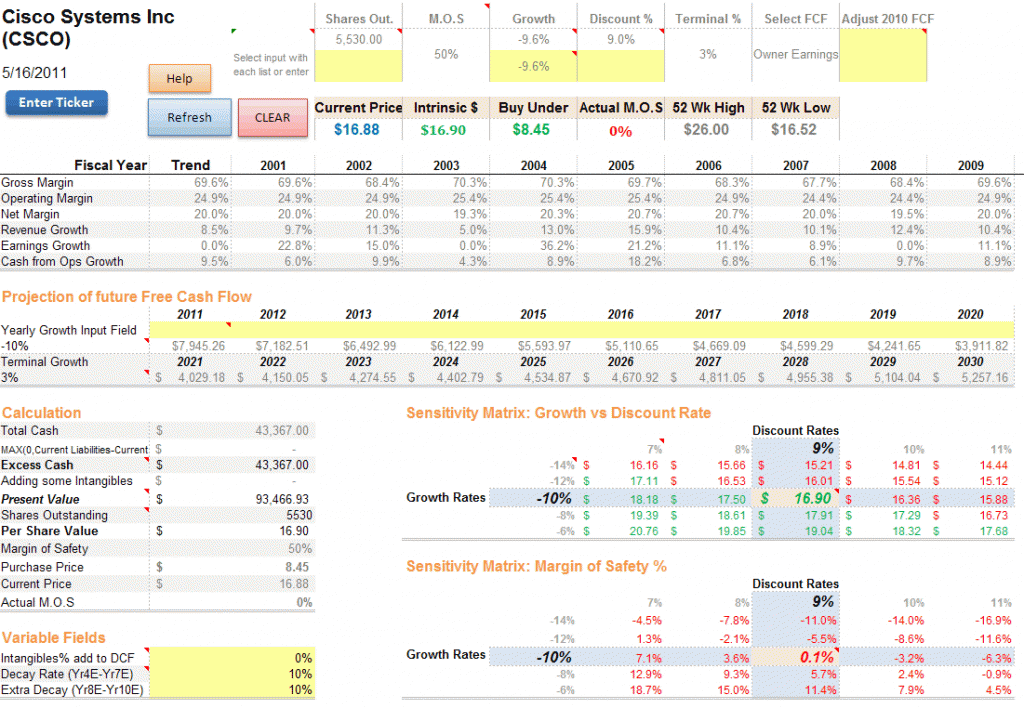Open the Help button
Image resolution: width=1024 pixels, height=708 pixels.
180,78
